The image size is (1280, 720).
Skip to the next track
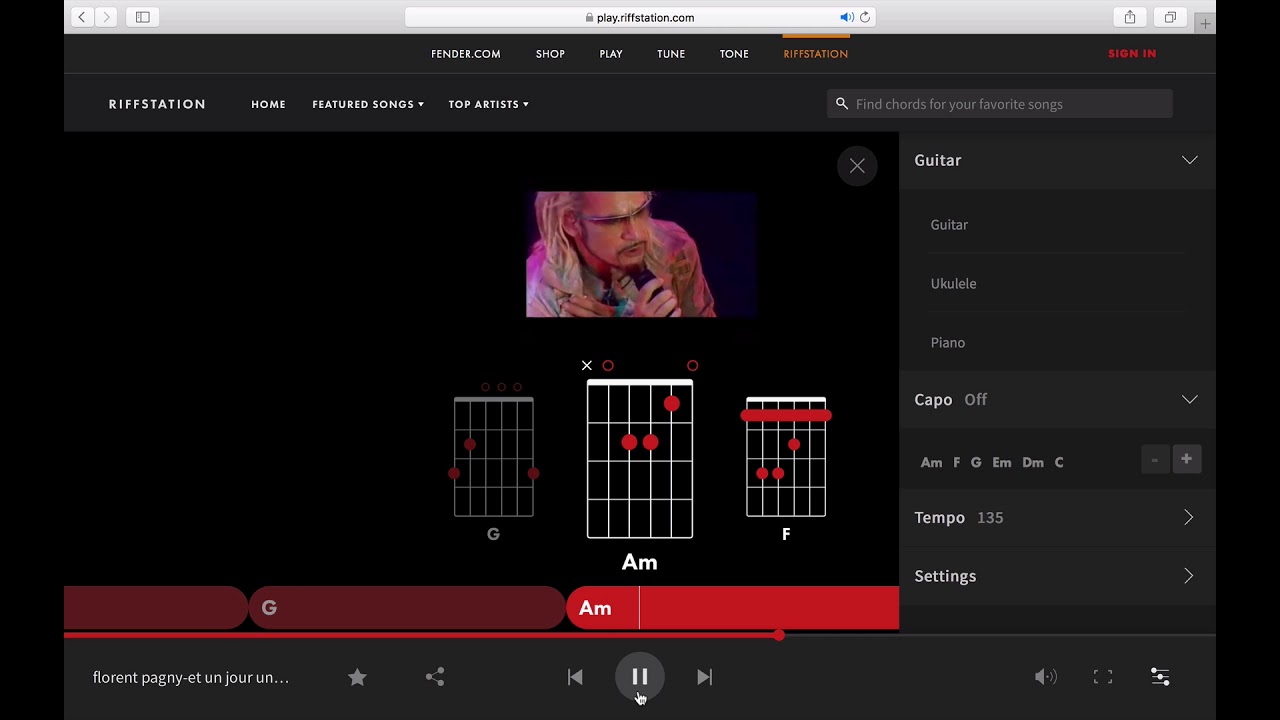pos(705,677)
